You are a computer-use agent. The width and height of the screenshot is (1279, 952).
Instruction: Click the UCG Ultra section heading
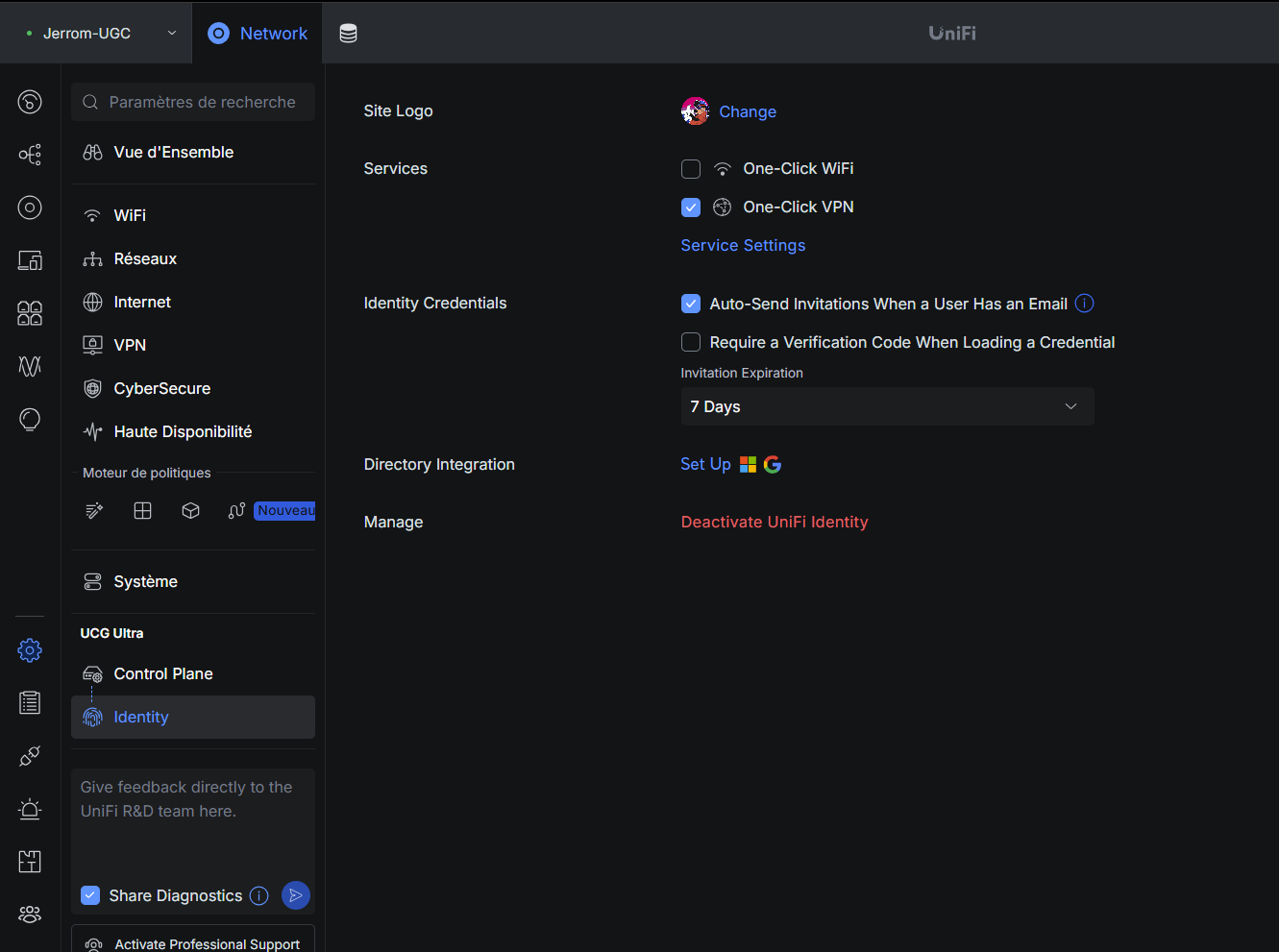click(x=111, y=633)
